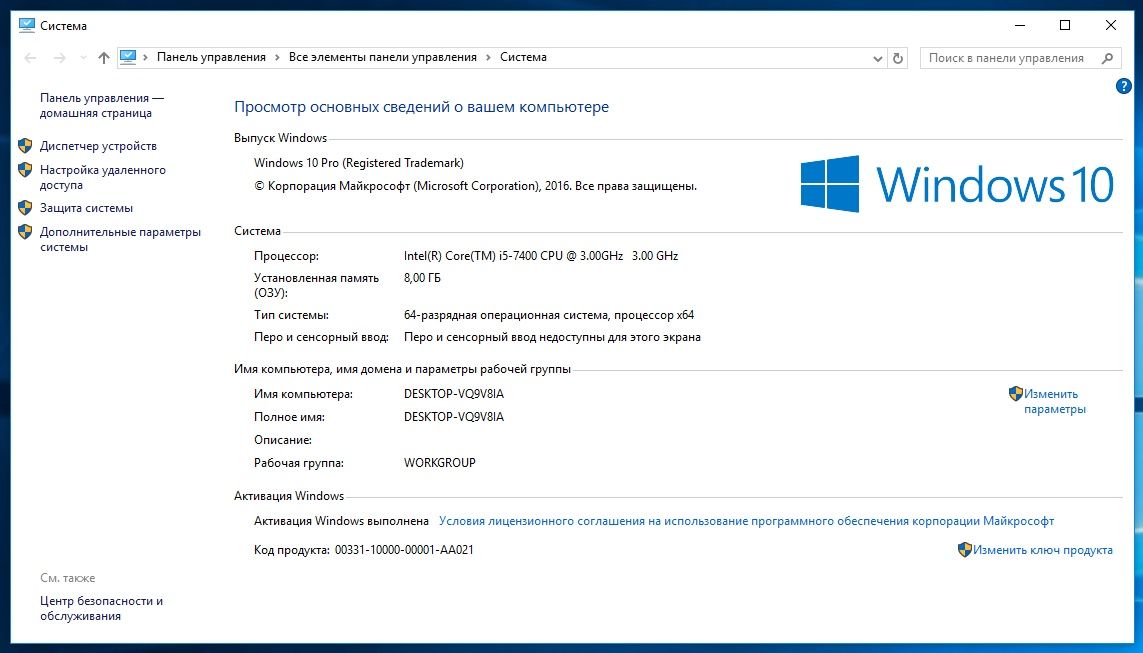1143x653 pixels.
Task: Open Microsoft license terms link
Action: tap(746, 521)
